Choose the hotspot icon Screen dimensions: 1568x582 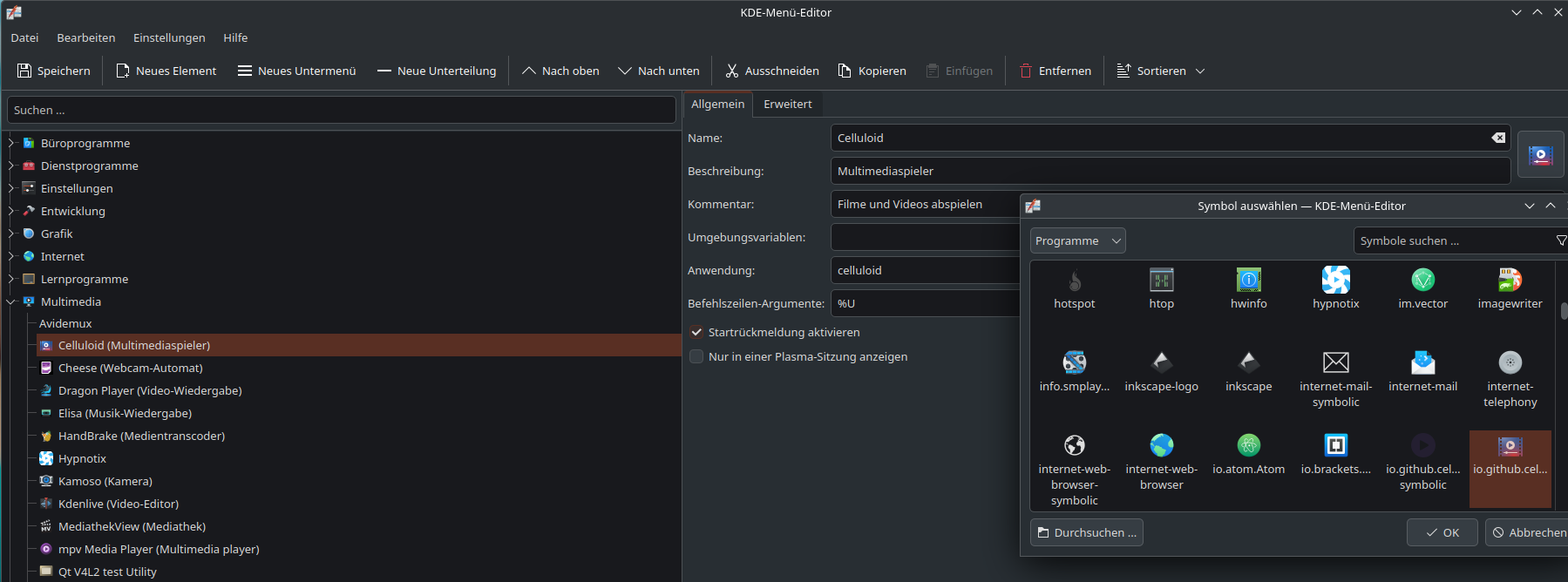[1075, 290]
